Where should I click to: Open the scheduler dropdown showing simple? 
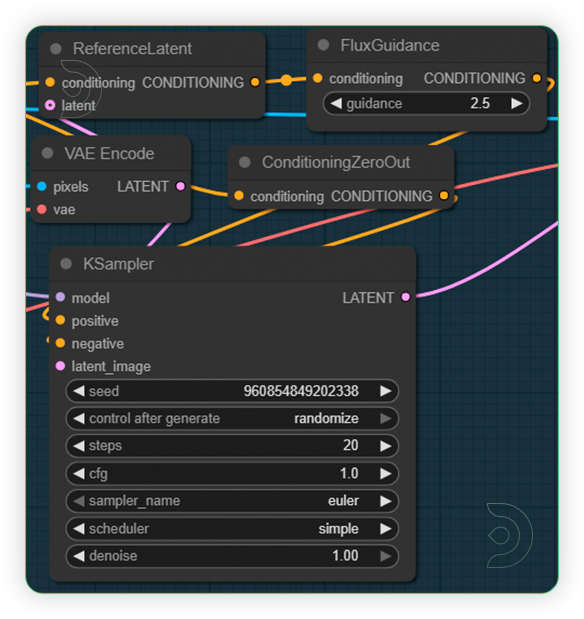click(232, 529)
